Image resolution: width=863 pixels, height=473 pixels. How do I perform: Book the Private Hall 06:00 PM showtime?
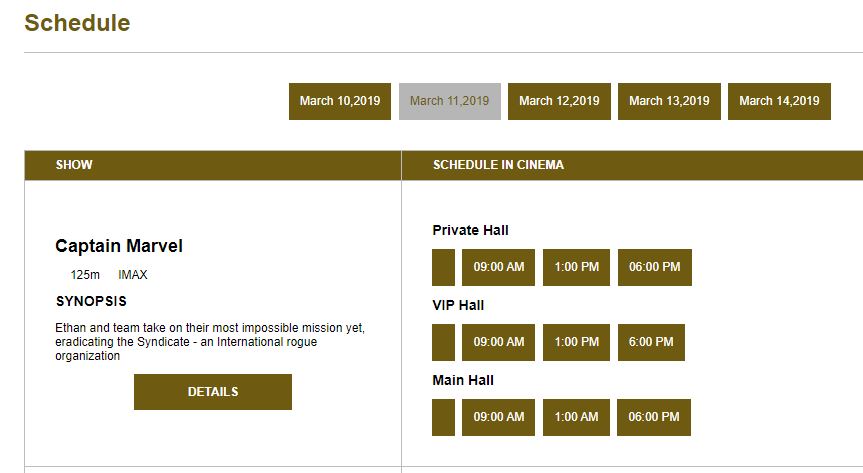[x=654, y=267]
